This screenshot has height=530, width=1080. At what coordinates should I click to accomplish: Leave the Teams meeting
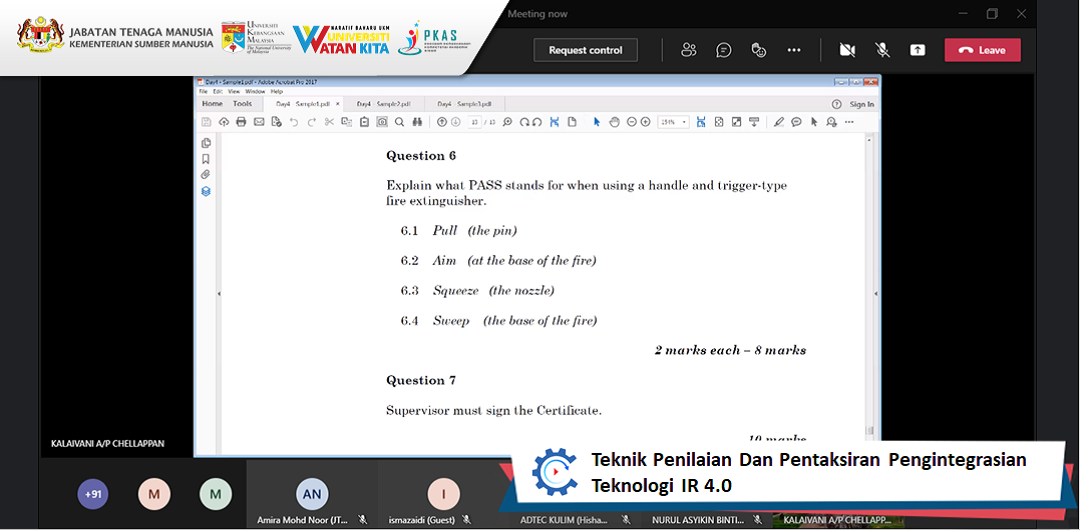click(982, 50)
